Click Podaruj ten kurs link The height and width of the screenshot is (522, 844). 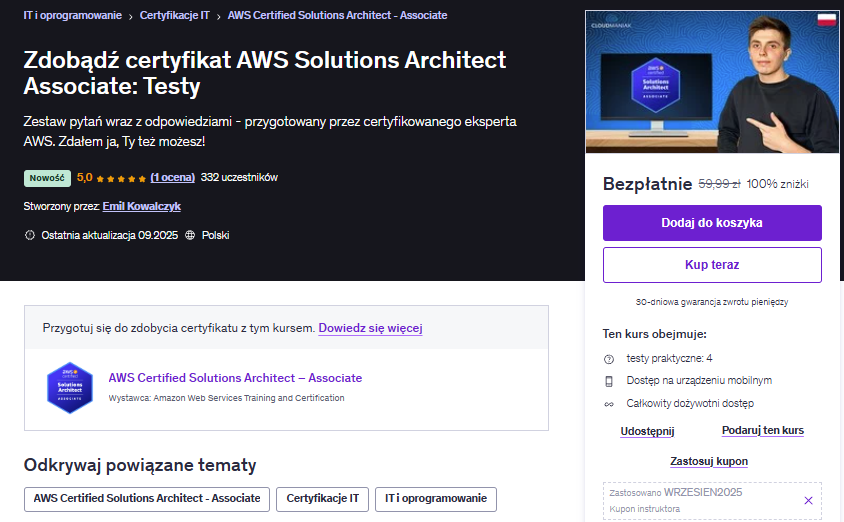[x=762, y=431]
